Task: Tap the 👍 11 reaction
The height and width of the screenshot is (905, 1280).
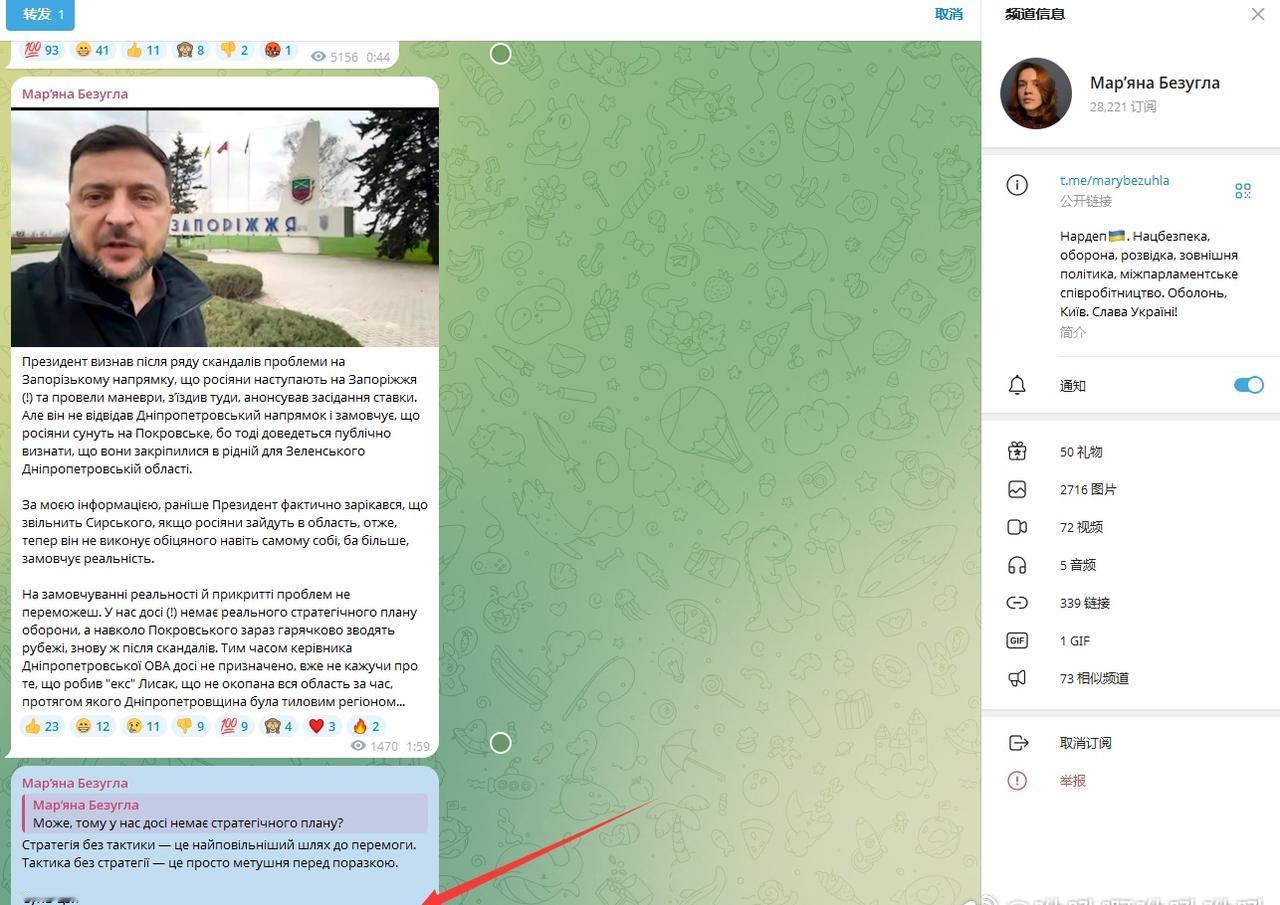Action: [143, 50]
